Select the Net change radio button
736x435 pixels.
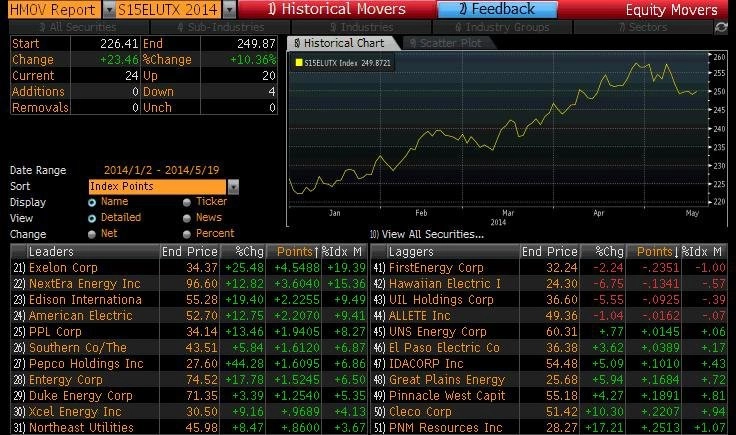92,234
